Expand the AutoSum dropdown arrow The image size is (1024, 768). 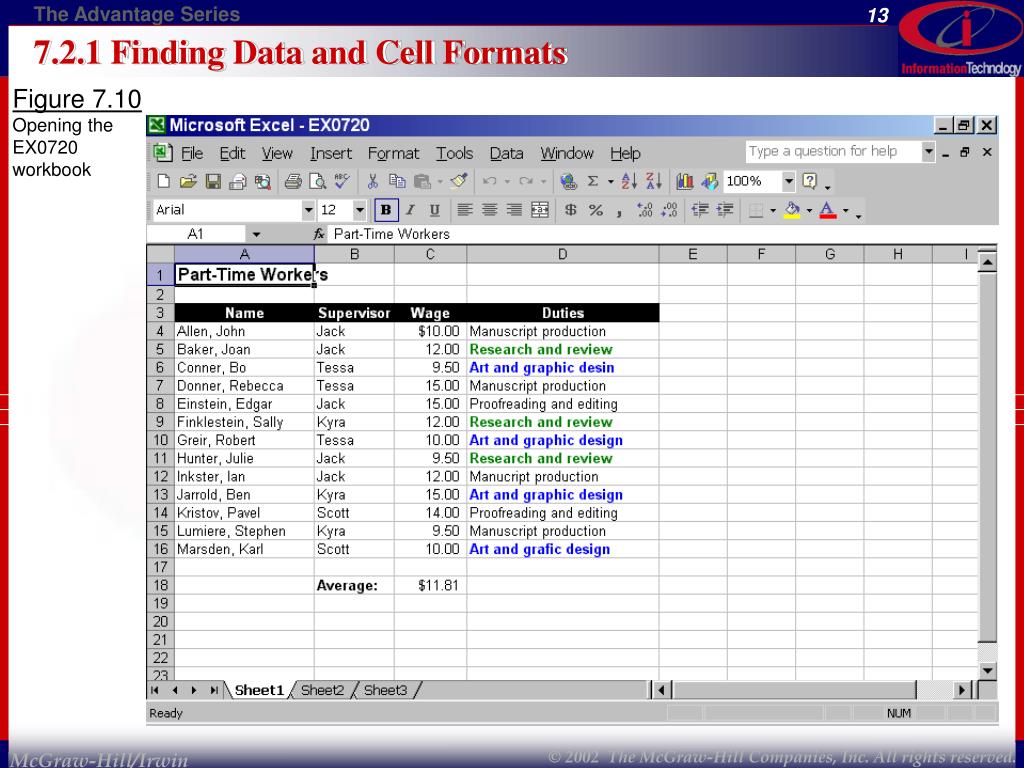(611, 182)
